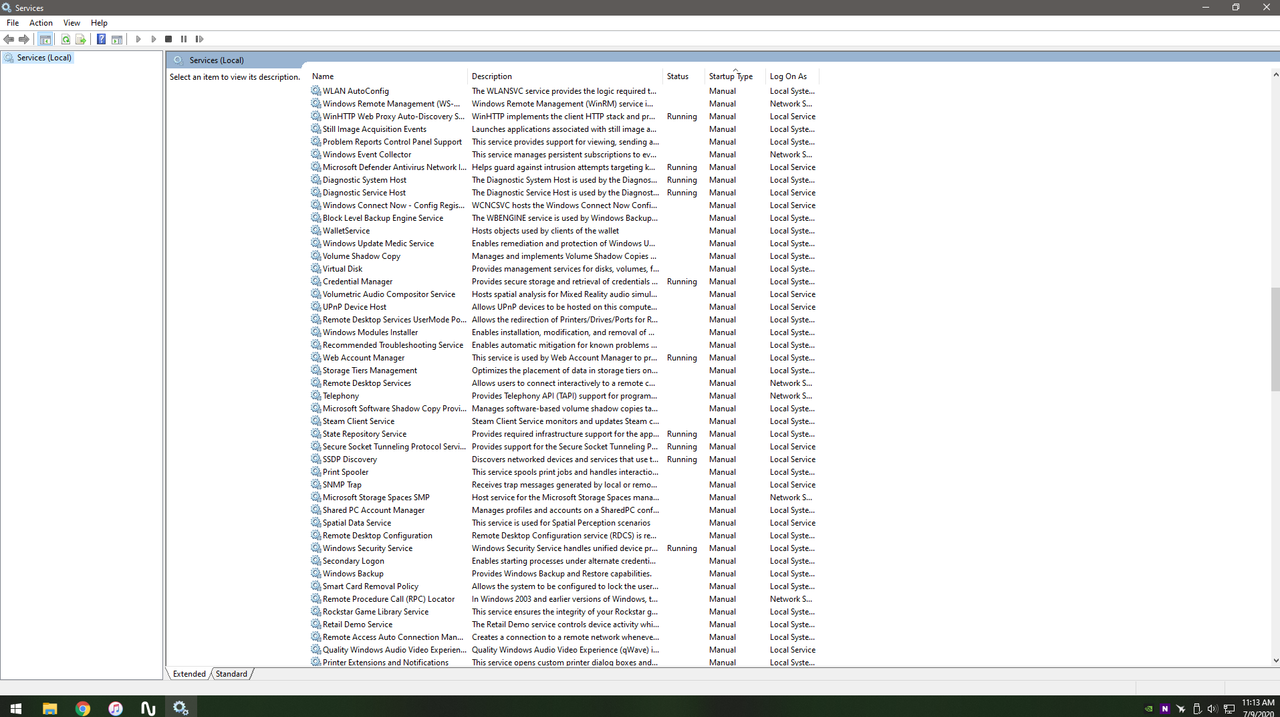Select the Virtual Disk service
1280x717 pixels.
coord(564,269)
